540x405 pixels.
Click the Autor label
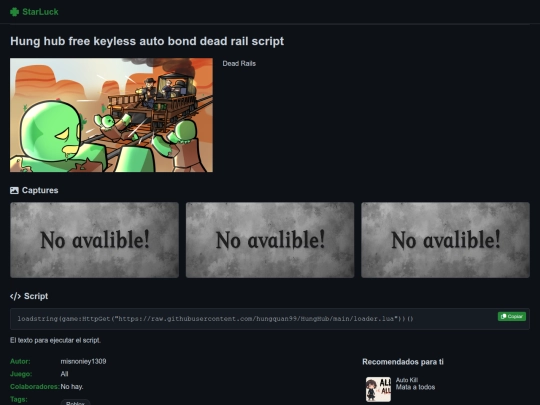20,361
